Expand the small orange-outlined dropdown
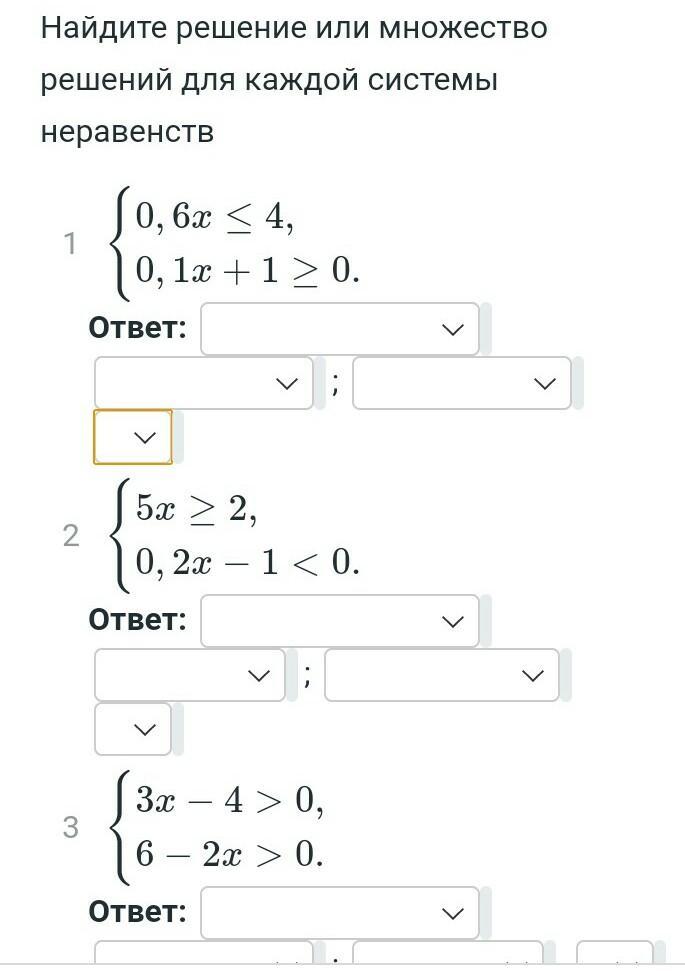 tap(133, 437)
